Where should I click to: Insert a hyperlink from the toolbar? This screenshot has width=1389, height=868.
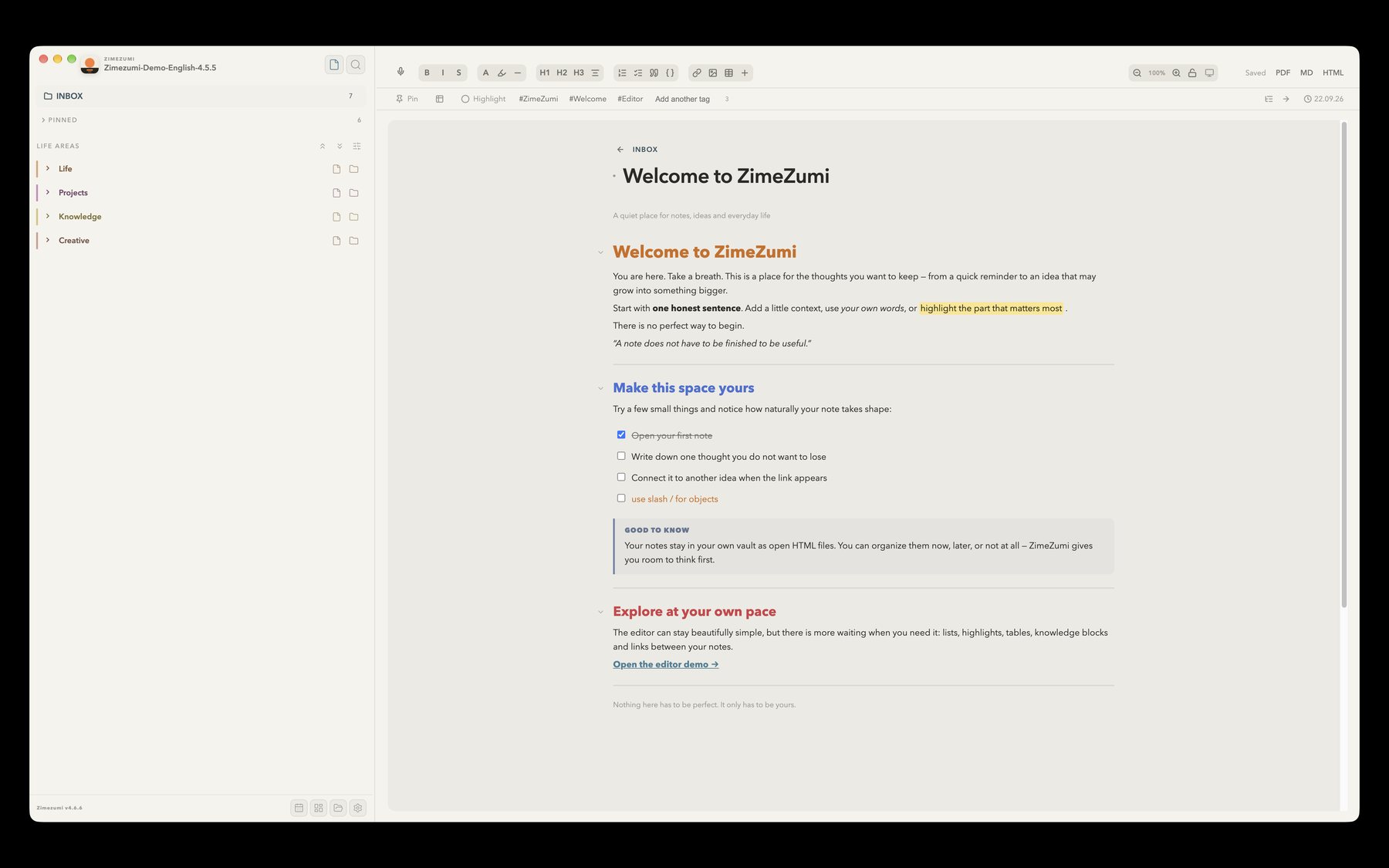click(697, 73)
